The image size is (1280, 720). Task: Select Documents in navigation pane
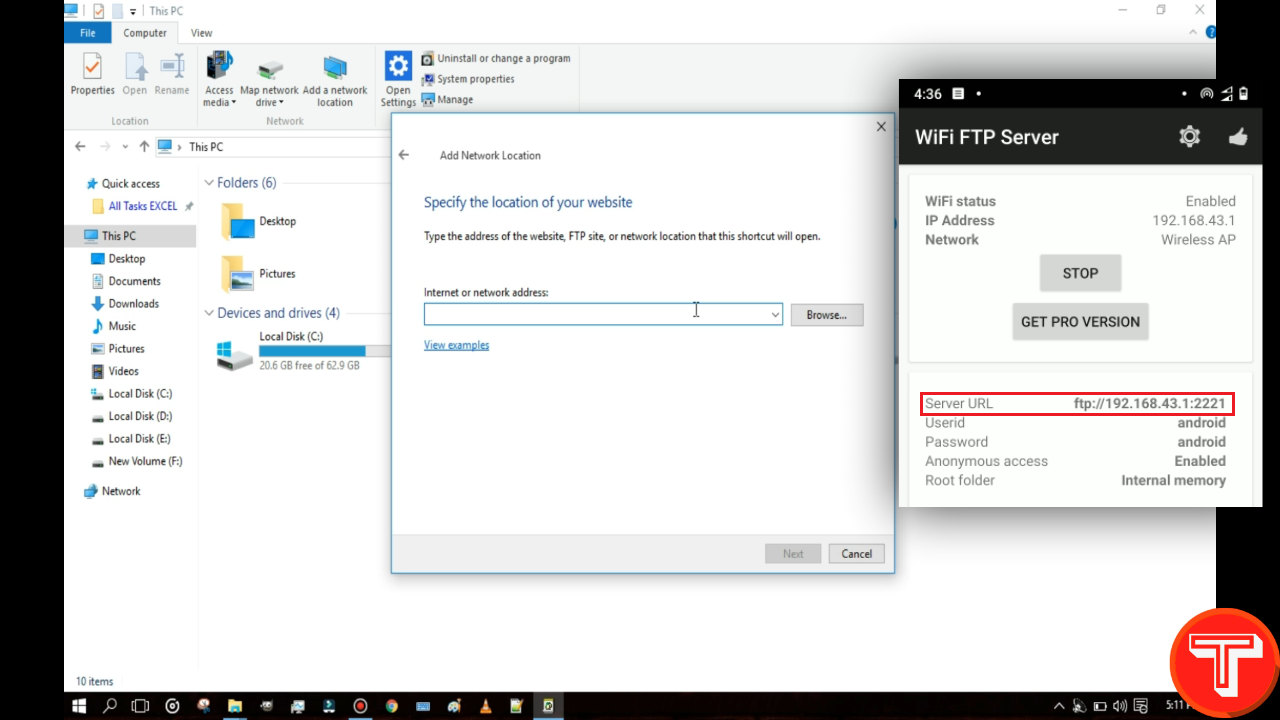(134, 281)
